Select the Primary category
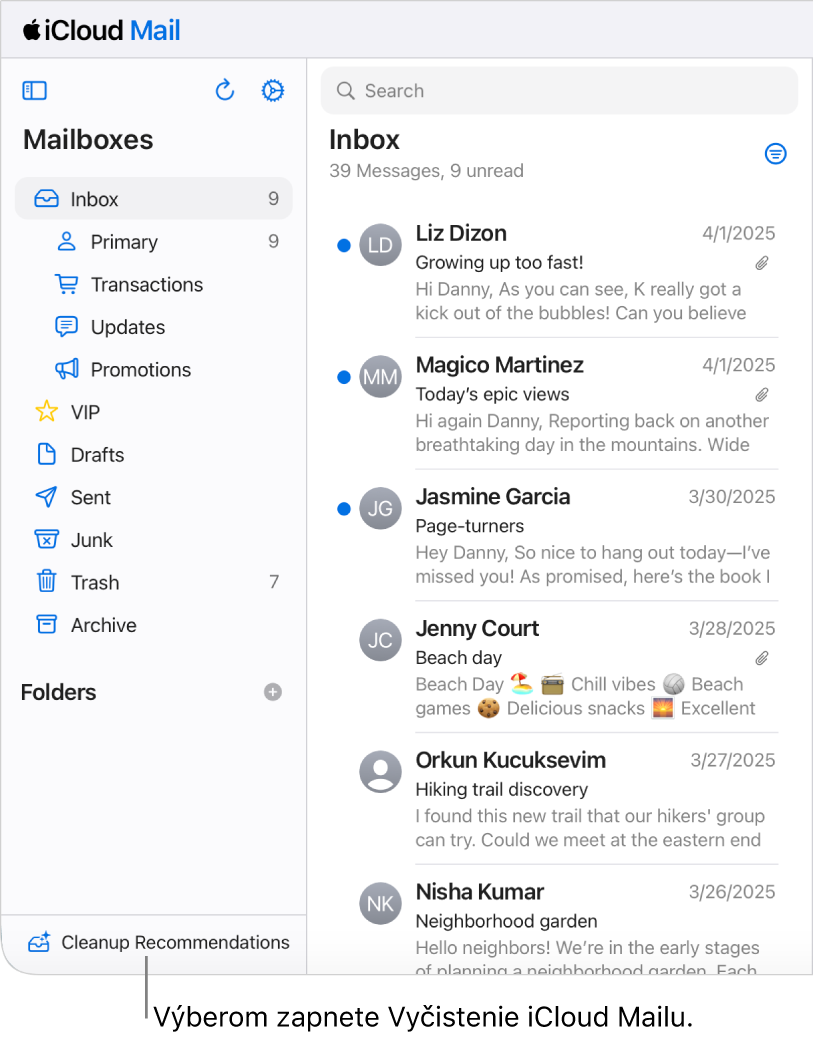 tap(154, 242)
